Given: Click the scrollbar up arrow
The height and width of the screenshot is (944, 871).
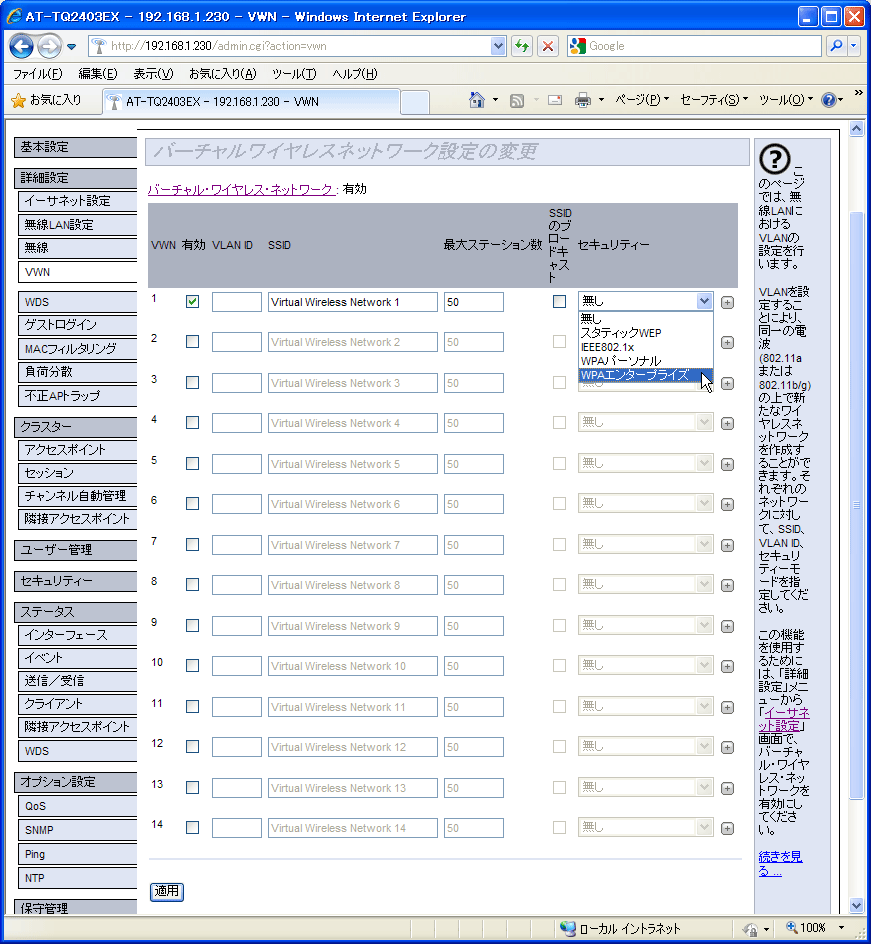Looking at the screenshot, I should pyautogui.click(x=857, y=128).
